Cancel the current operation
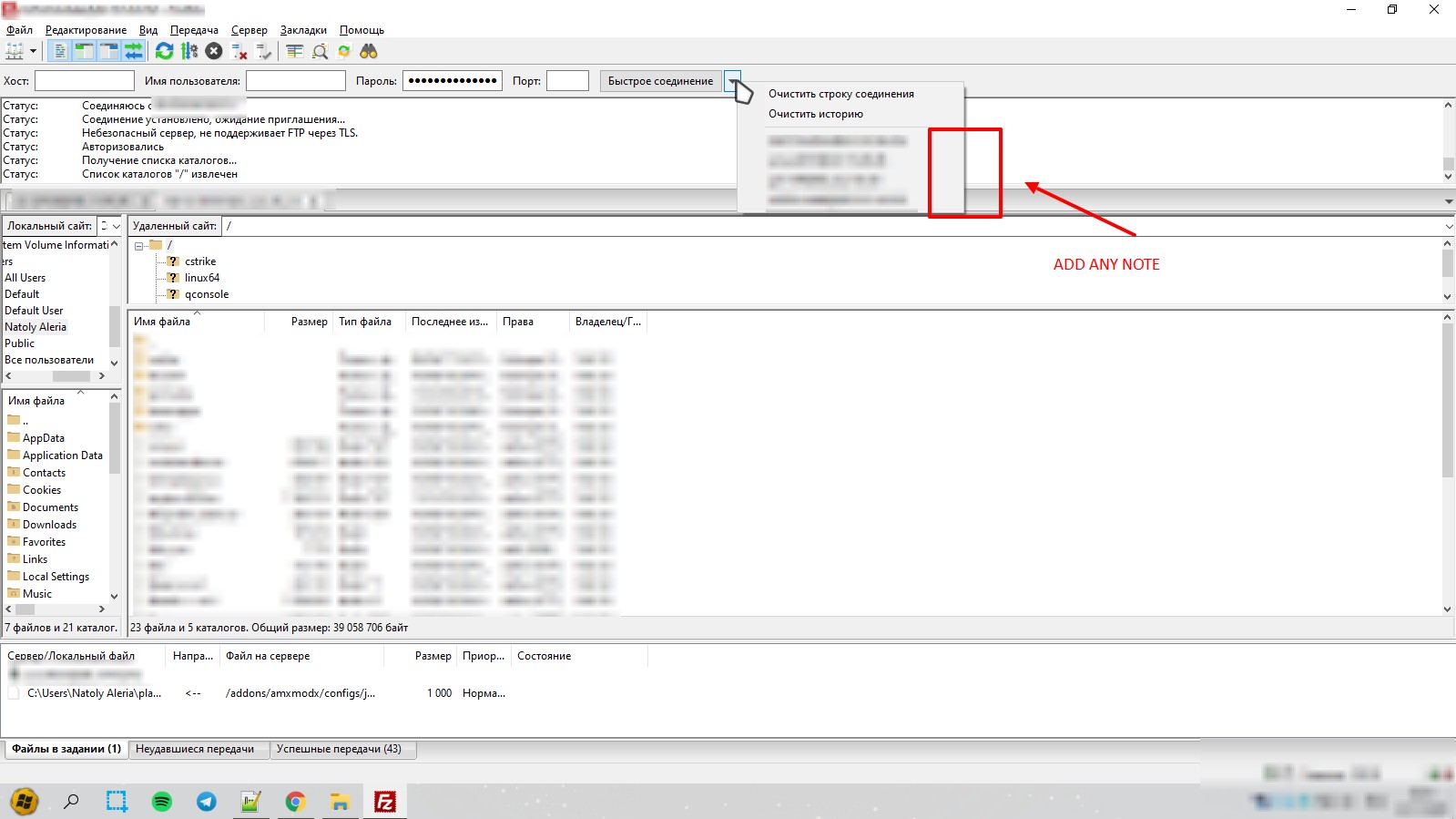This screenshot has height=819, width=1456. 214,51
